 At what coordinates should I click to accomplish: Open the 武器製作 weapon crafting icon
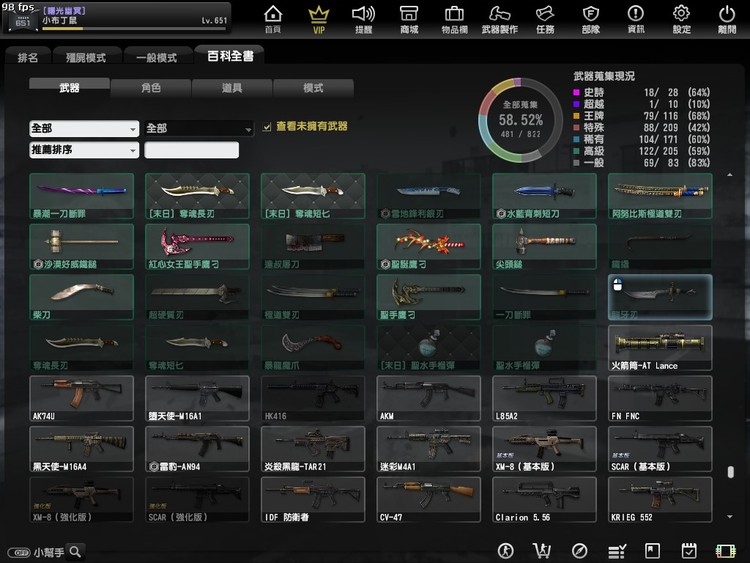[x=499, y=19]
